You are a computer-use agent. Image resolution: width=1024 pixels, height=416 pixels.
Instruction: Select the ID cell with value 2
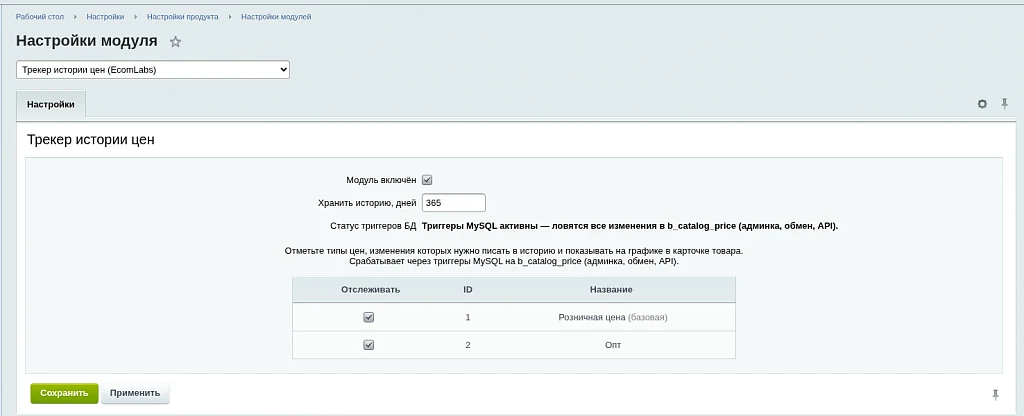(468, 345)
